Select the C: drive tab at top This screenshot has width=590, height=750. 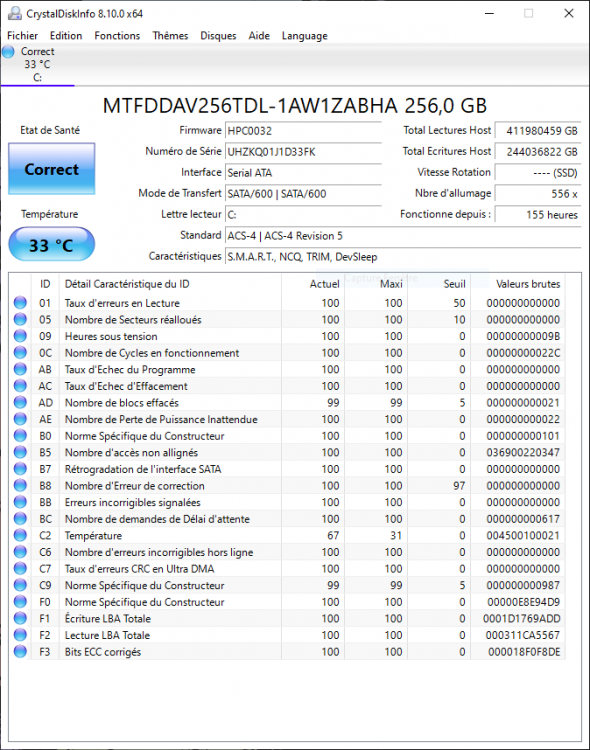(37, 65)
